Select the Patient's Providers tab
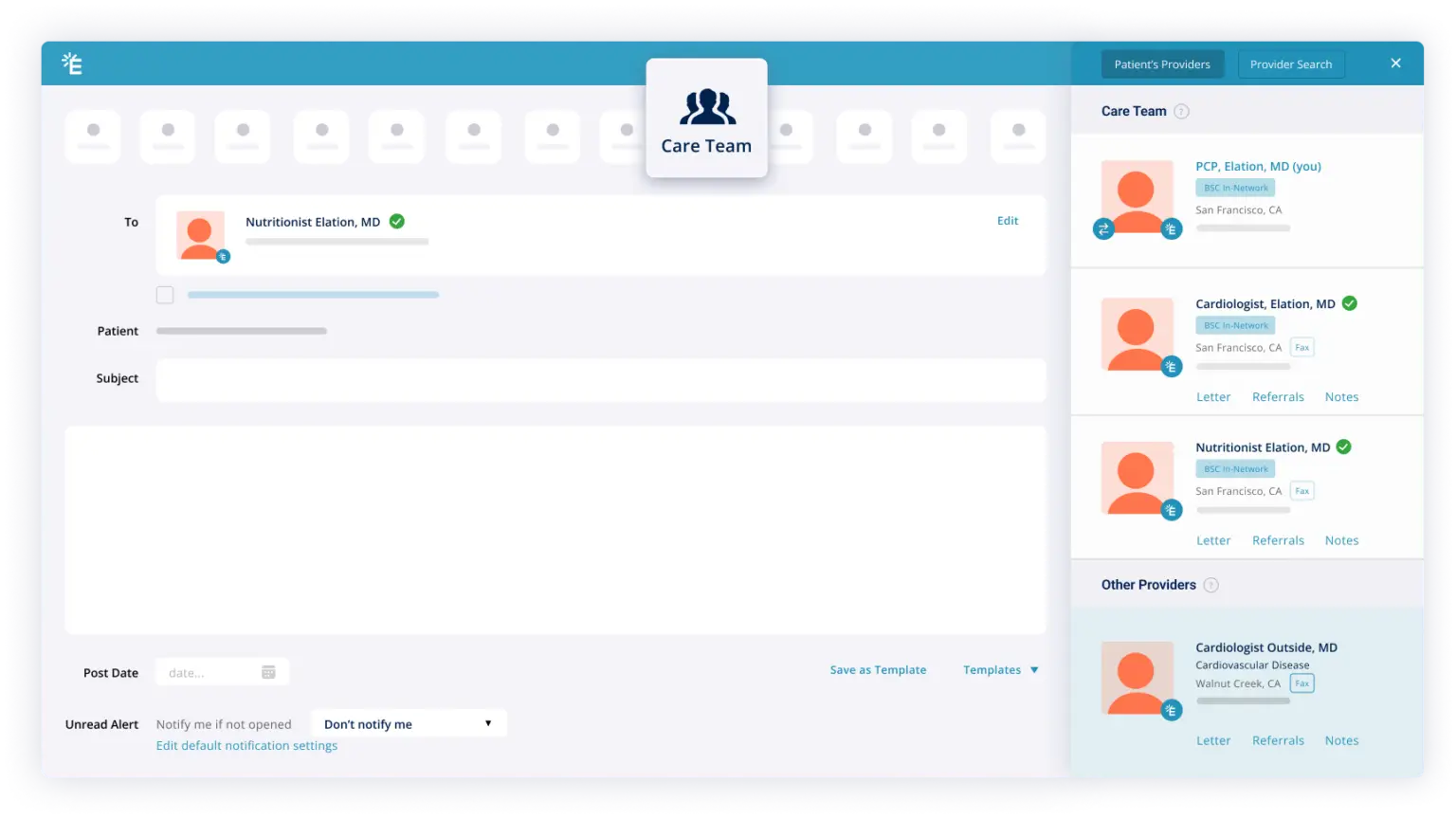Screen dimensions: 1456x819 tap(1162, 64)
